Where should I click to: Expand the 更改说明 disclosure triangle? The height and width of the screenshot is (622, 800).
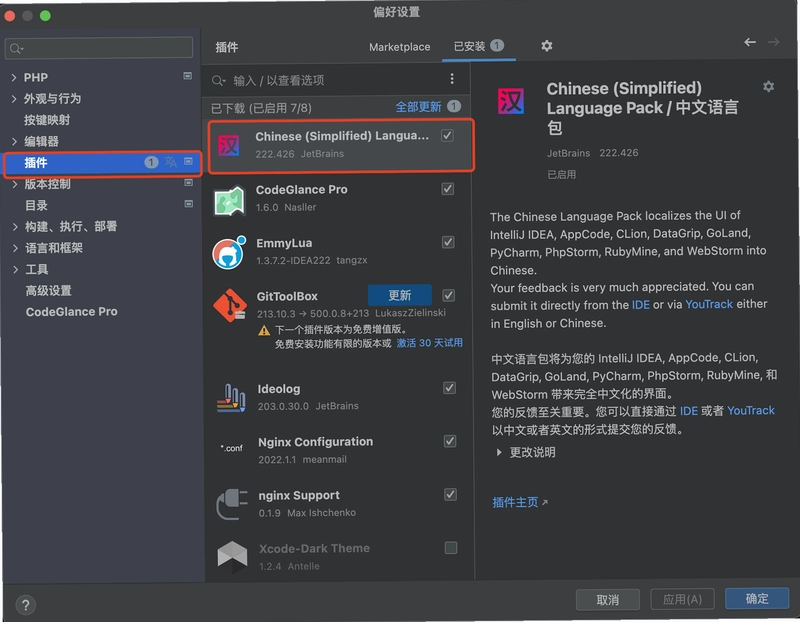pyautogui.click(x=499, y=452)
